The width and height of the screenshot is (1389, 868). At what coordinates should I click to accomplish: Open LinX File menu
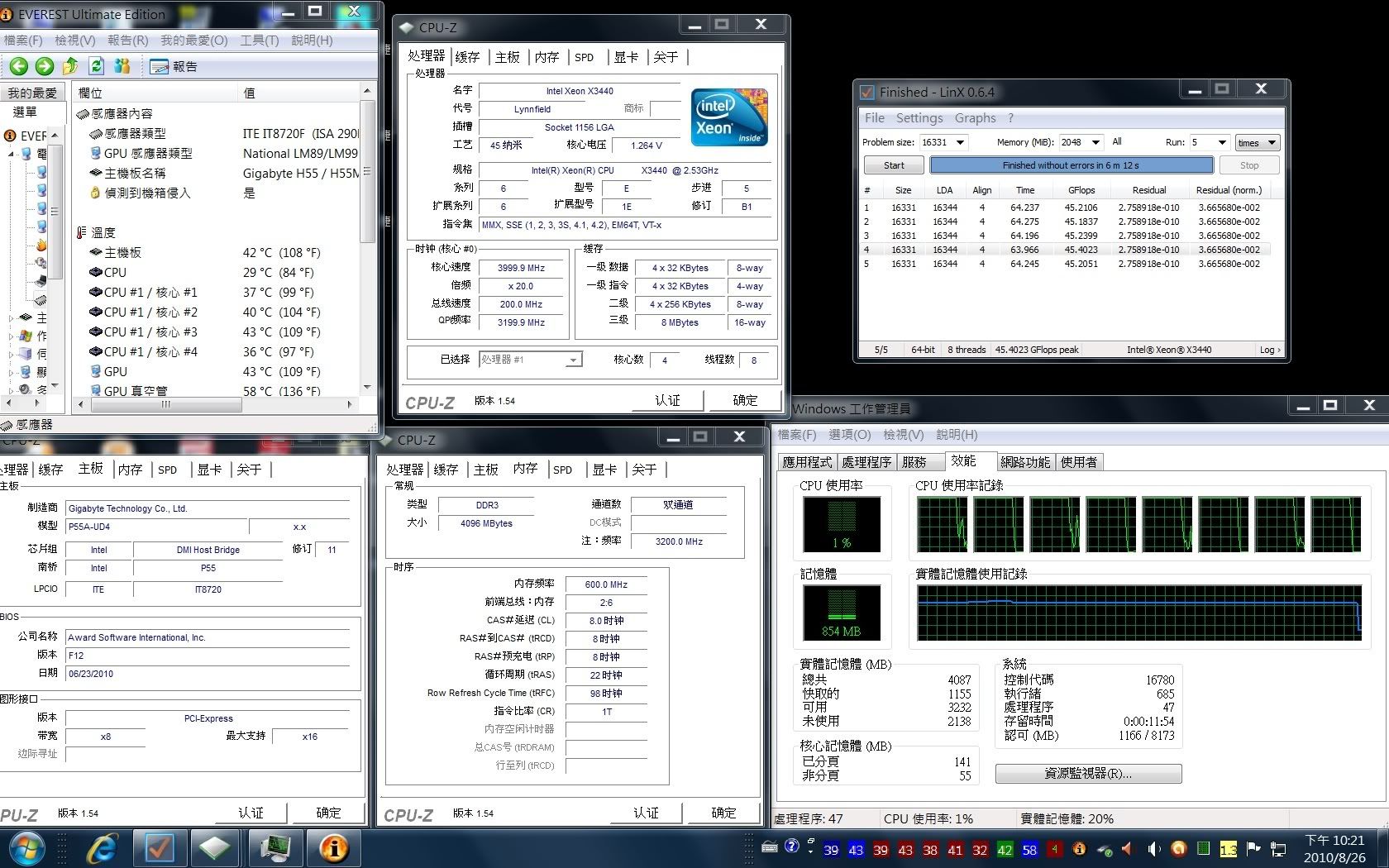point(875,118)
